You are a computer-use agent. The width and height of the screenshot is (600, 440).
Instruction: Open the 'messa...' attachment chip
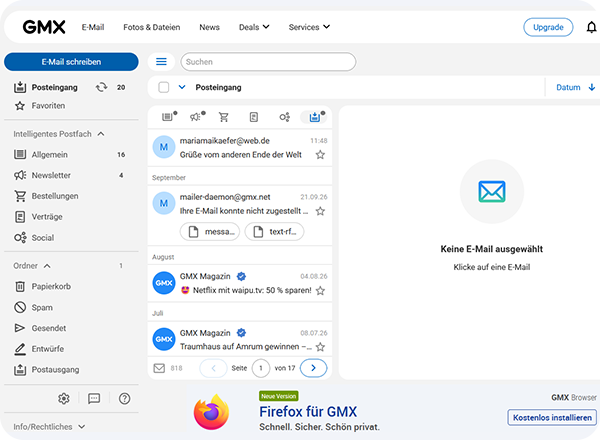point(210,231)
